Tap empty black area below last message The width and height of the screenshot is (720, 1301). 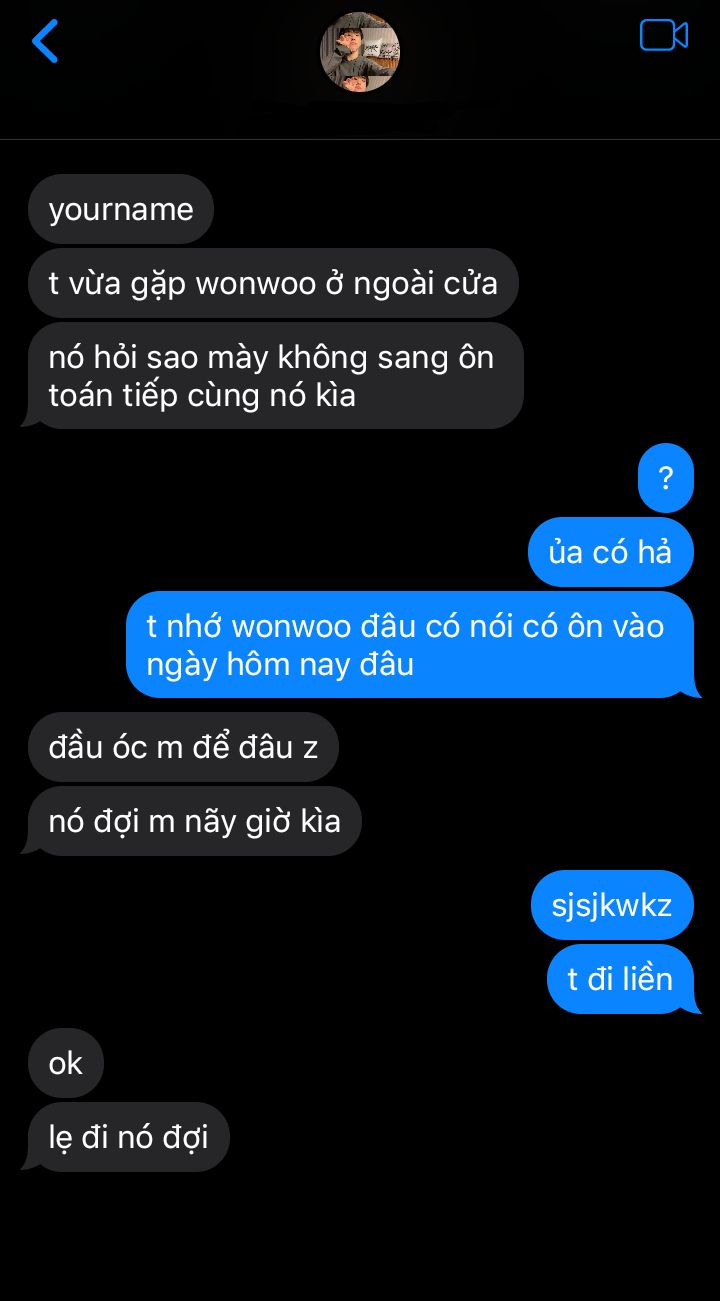coord(360,1235)
